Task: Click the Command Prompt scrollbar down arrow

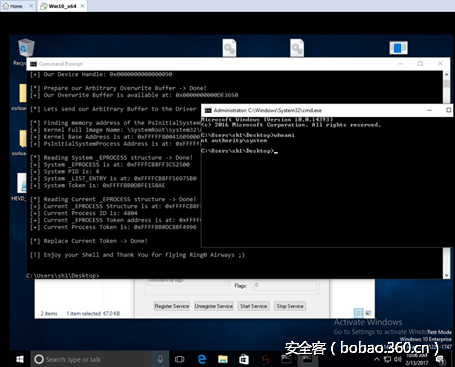Action: coord(446,275)
